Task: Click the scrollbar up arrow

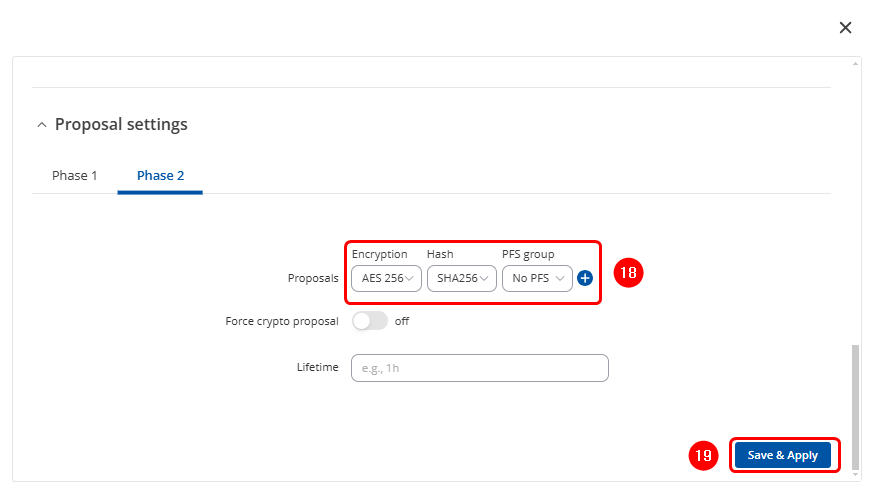Action: (855, 64)
